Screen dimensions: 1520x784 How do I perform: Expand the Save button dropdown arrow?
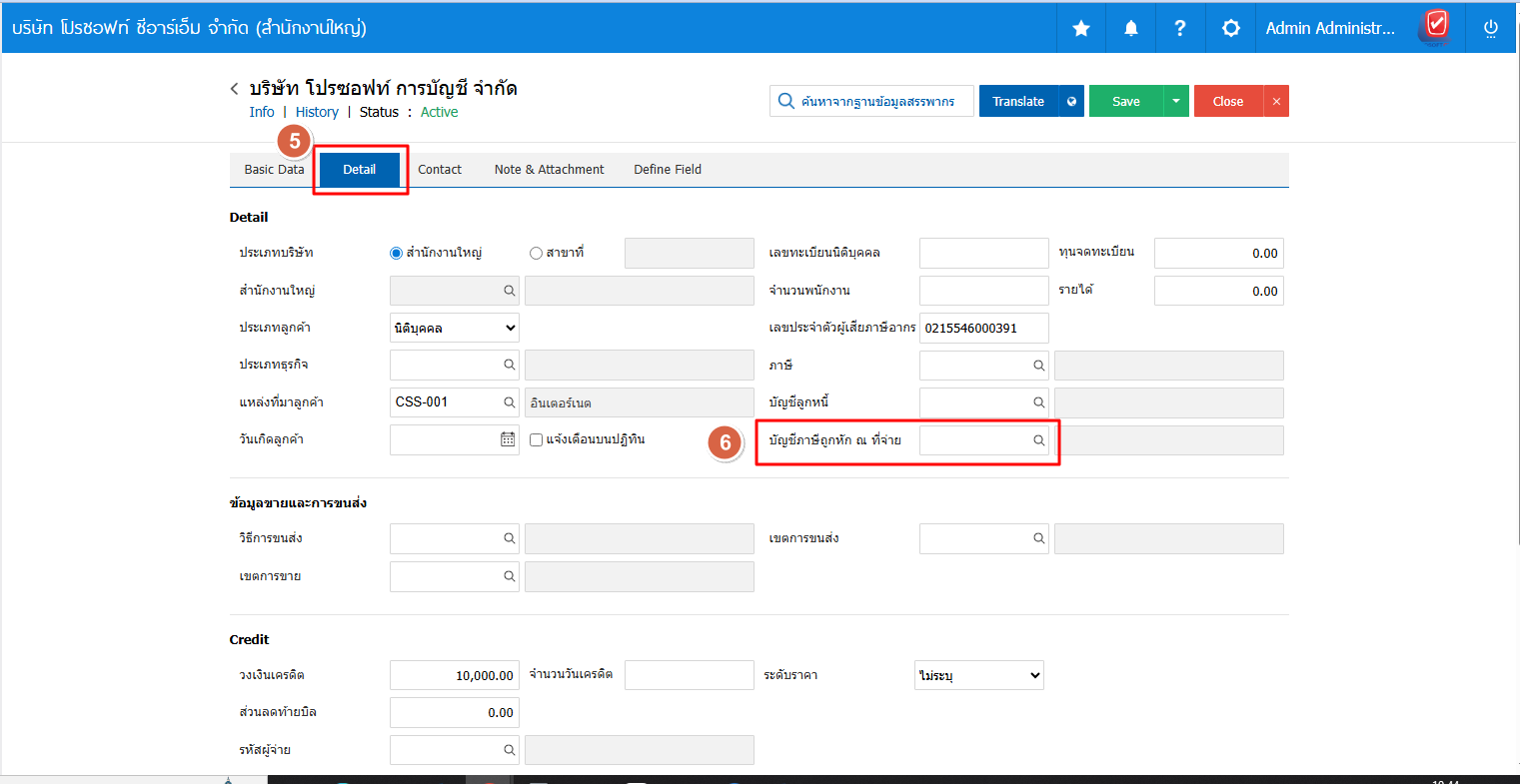point(1176,101)
